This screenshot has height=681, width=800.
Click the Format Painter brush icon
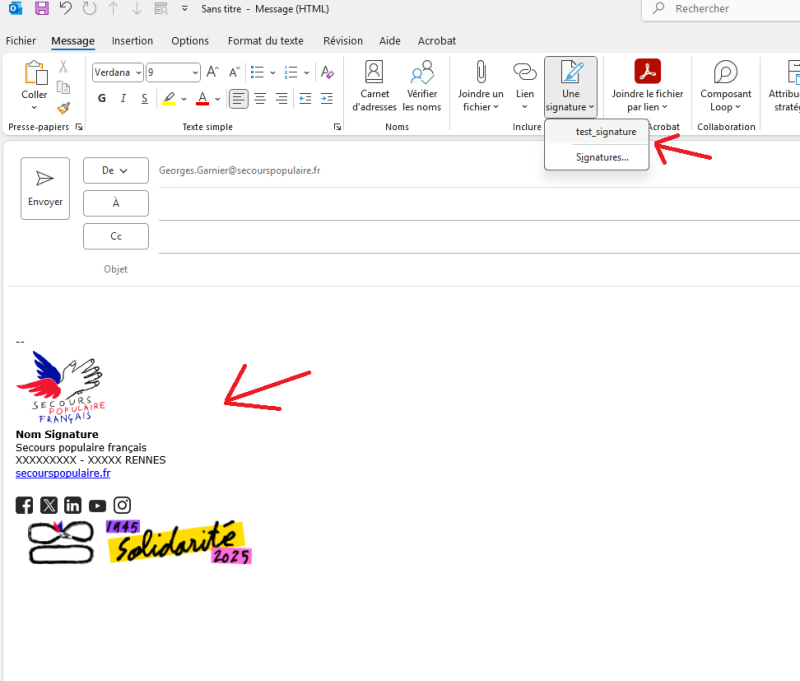(x=63, y=108)
